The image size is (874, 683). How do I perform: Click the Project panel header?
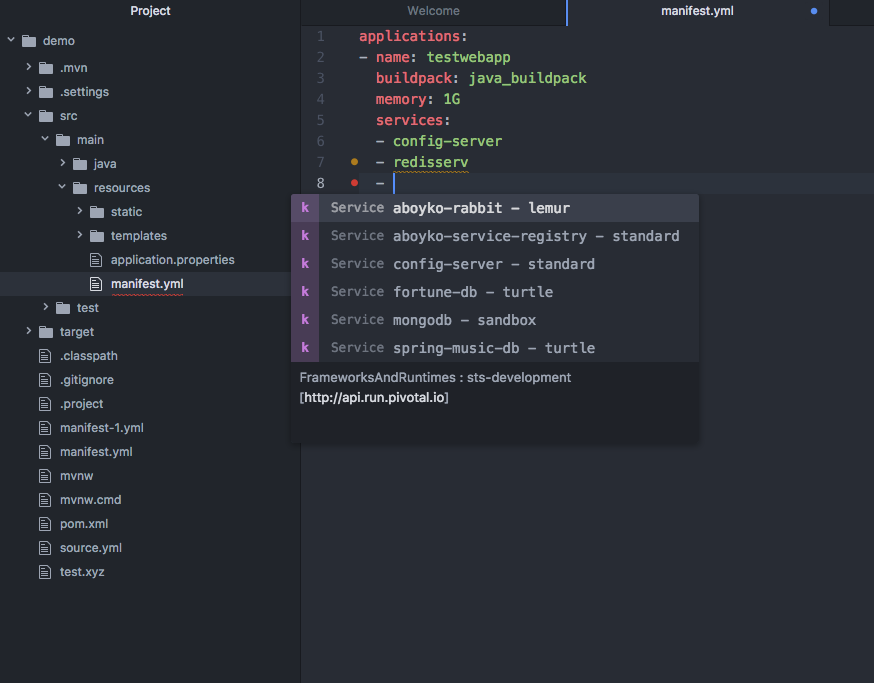(150, 11)
